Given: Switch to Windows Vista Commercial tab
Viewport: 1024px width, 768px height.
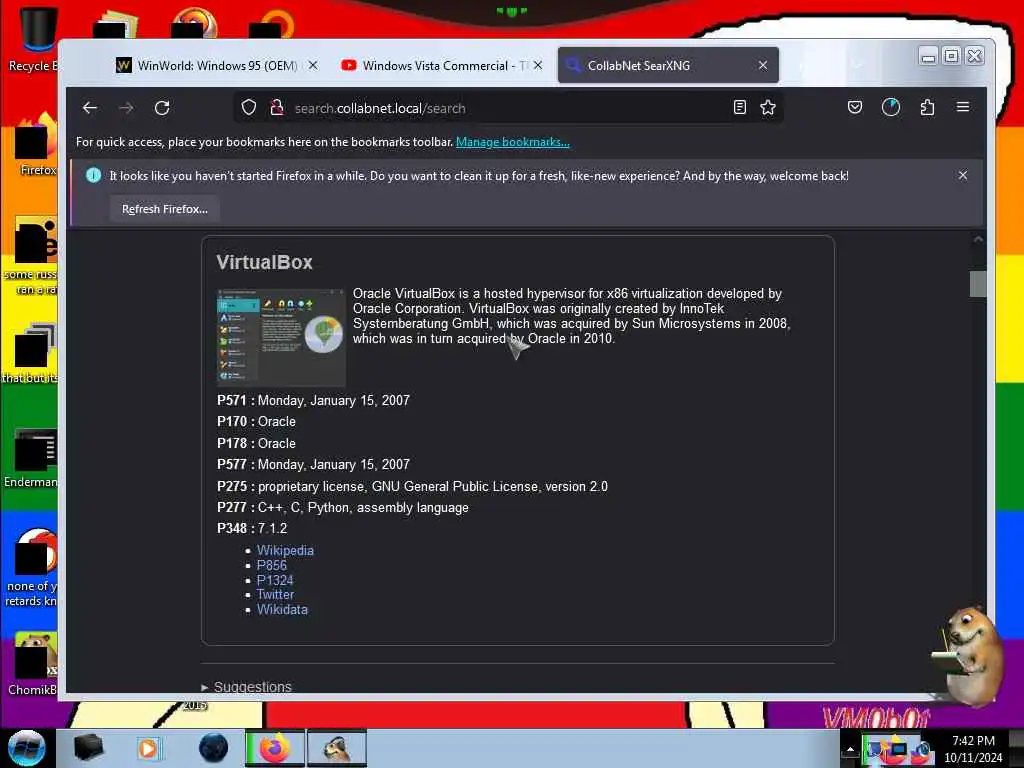Looking at the screenshot, I should point(441,65).
